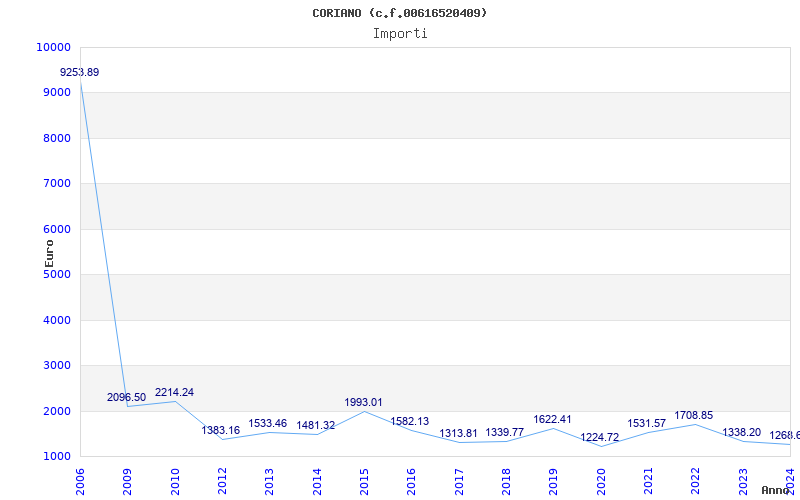The height and width of the screenshot is (500, 800).
Task: Click the 2016 year label
Action: [412, 482]
